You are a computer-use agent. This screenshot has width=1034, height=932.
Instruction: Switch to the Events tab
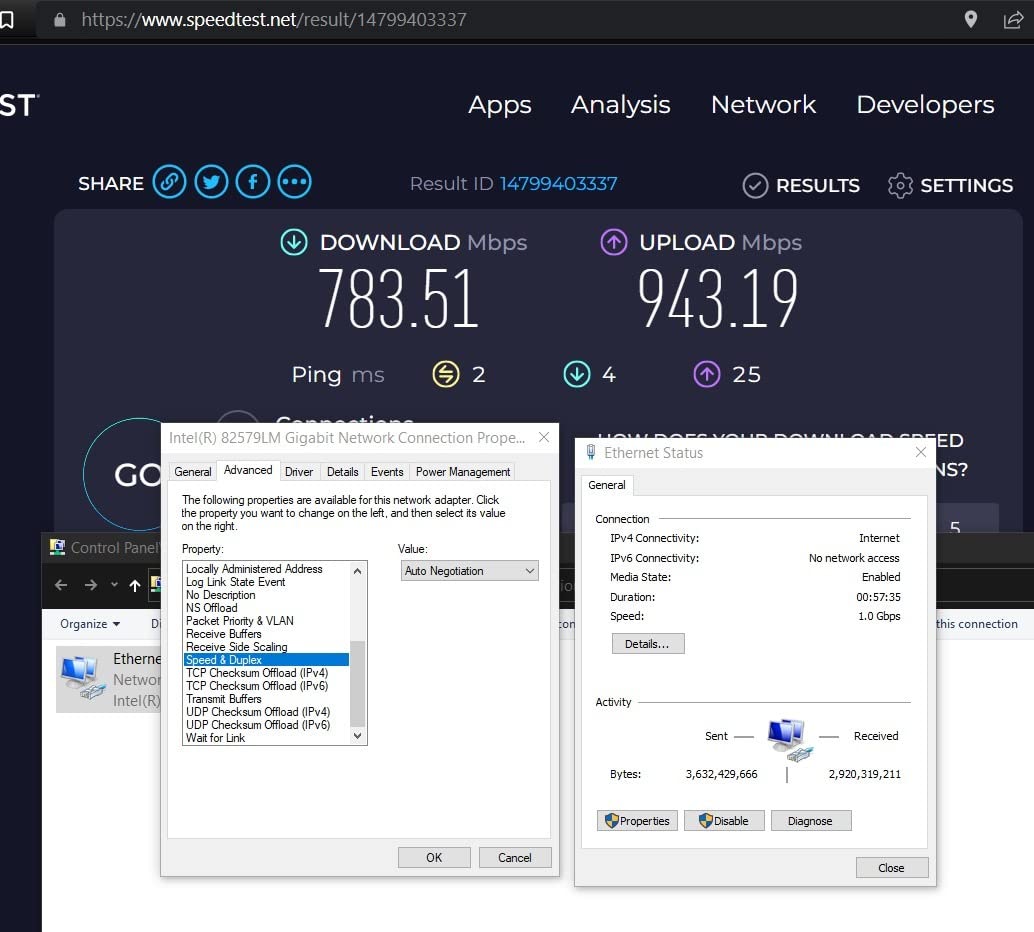point(387,472)
